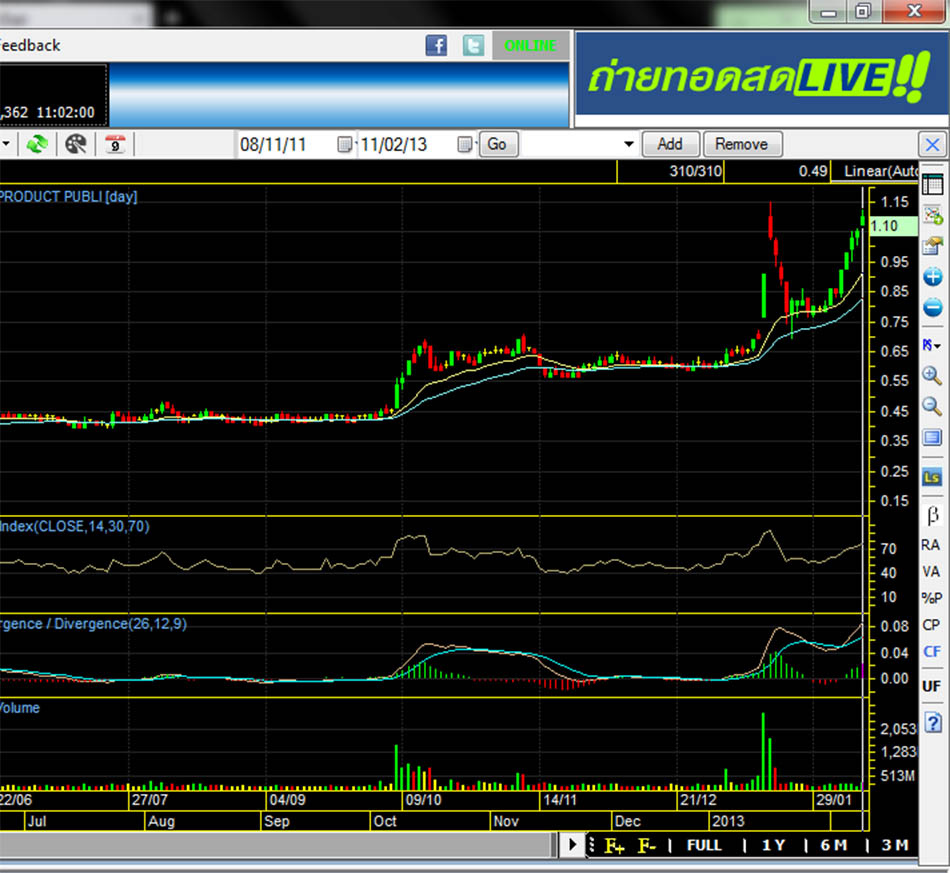Click the scroll right arrow button

571,845
